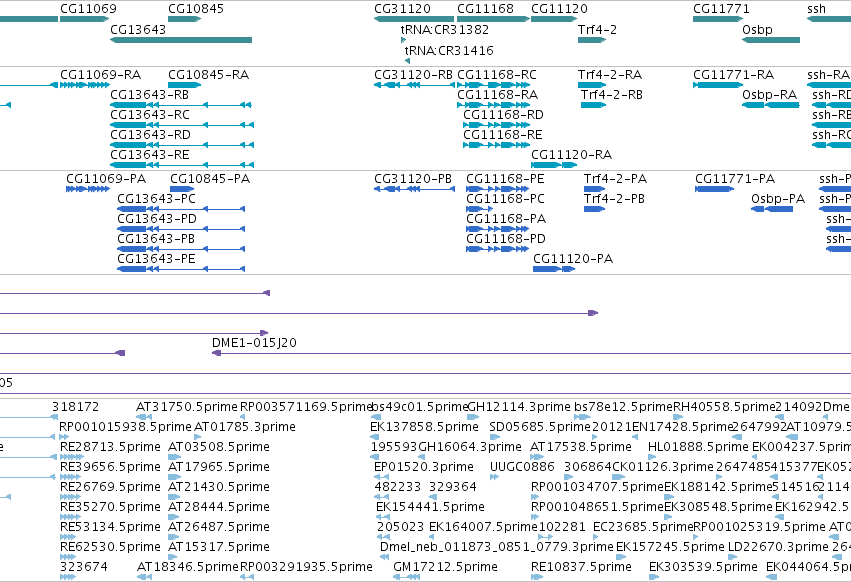Open transcript CG11168-RE

pos(503,135)
